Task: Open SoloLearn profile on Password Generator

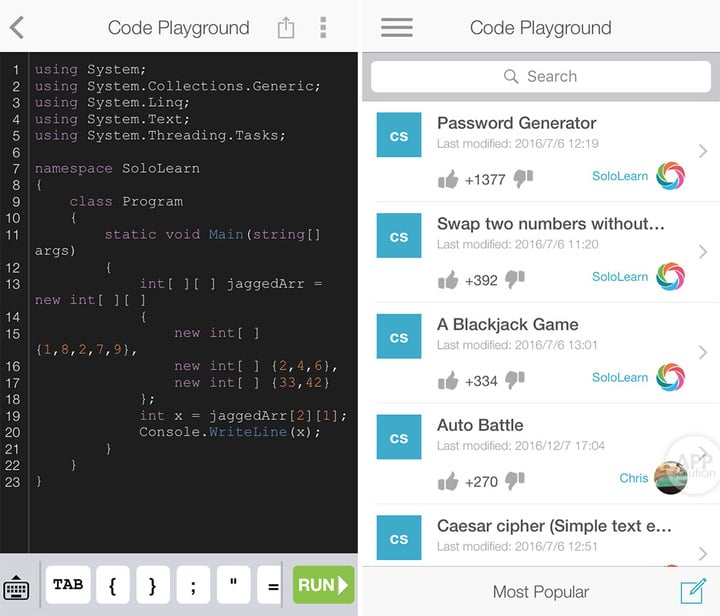Action: (620, 176)
